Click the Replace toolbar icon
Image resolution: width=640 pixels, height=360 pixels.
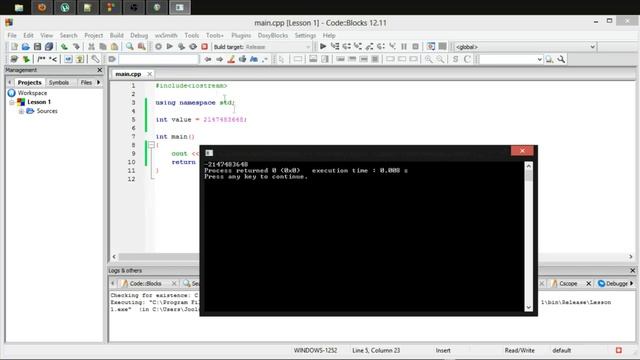(x=142, y=47)
